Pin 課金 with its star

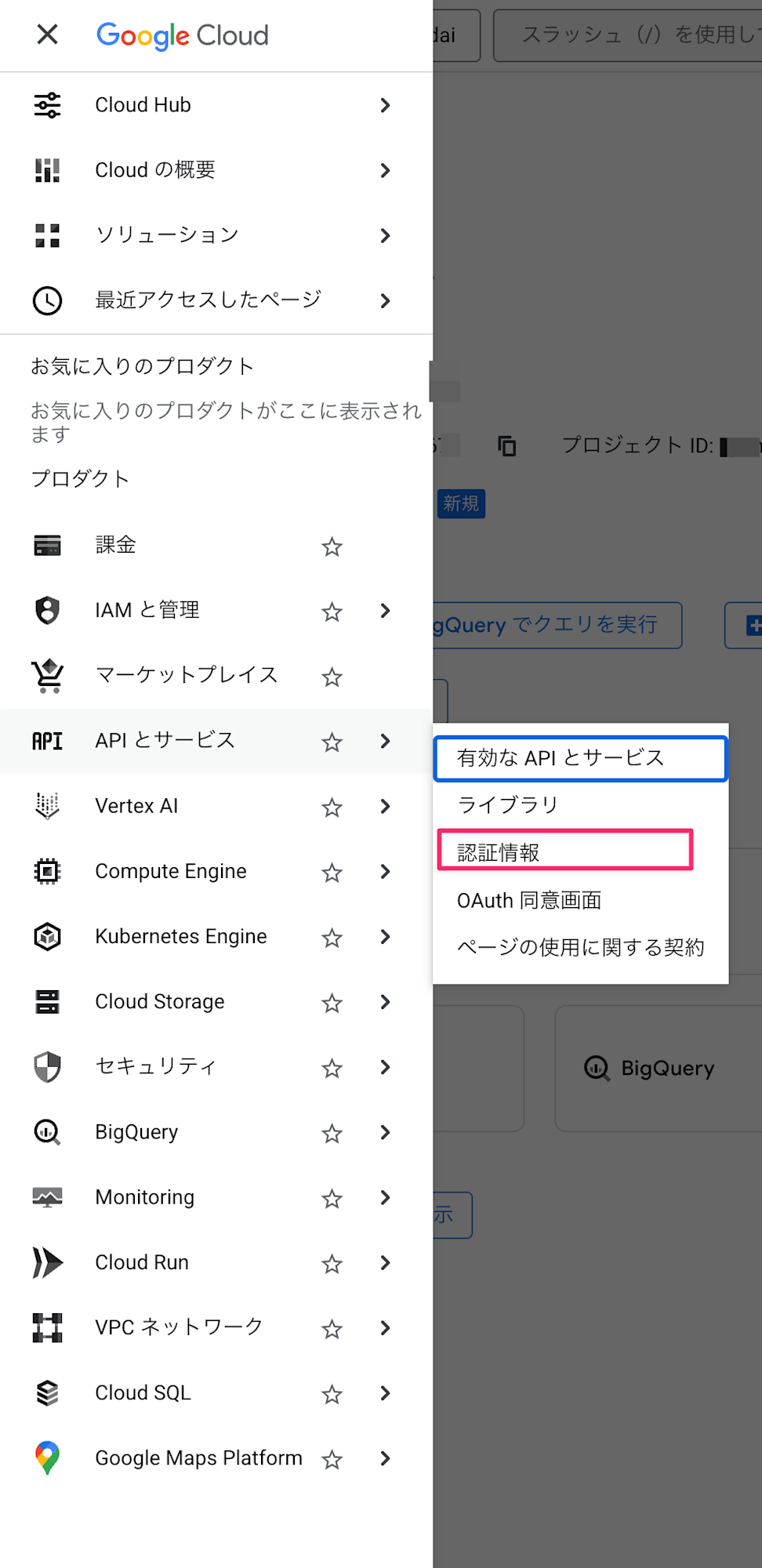[x=332, y=546]
